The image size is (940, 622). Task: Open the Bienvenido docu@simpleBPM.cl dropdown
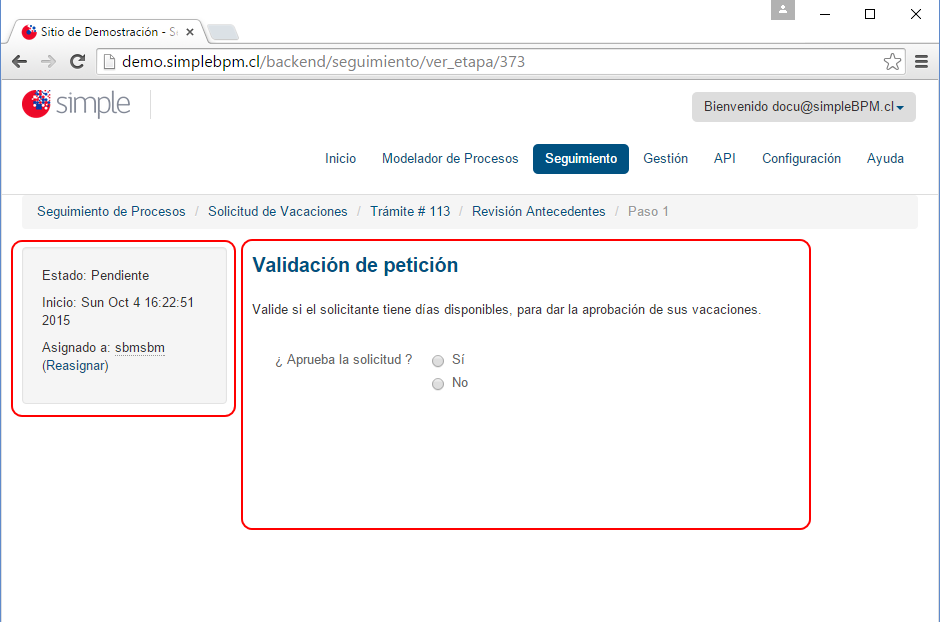point(803,107)
